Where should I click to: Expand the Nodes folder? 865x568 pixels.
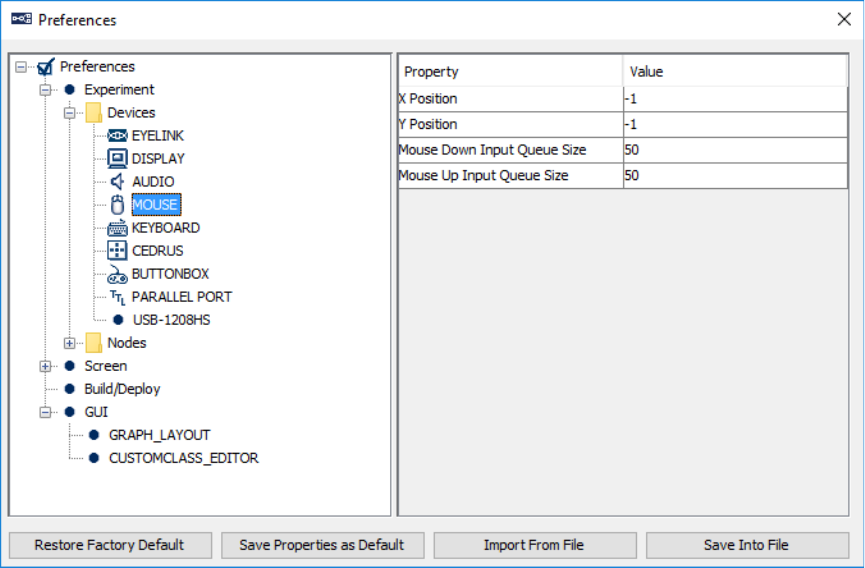pos(70,344)
